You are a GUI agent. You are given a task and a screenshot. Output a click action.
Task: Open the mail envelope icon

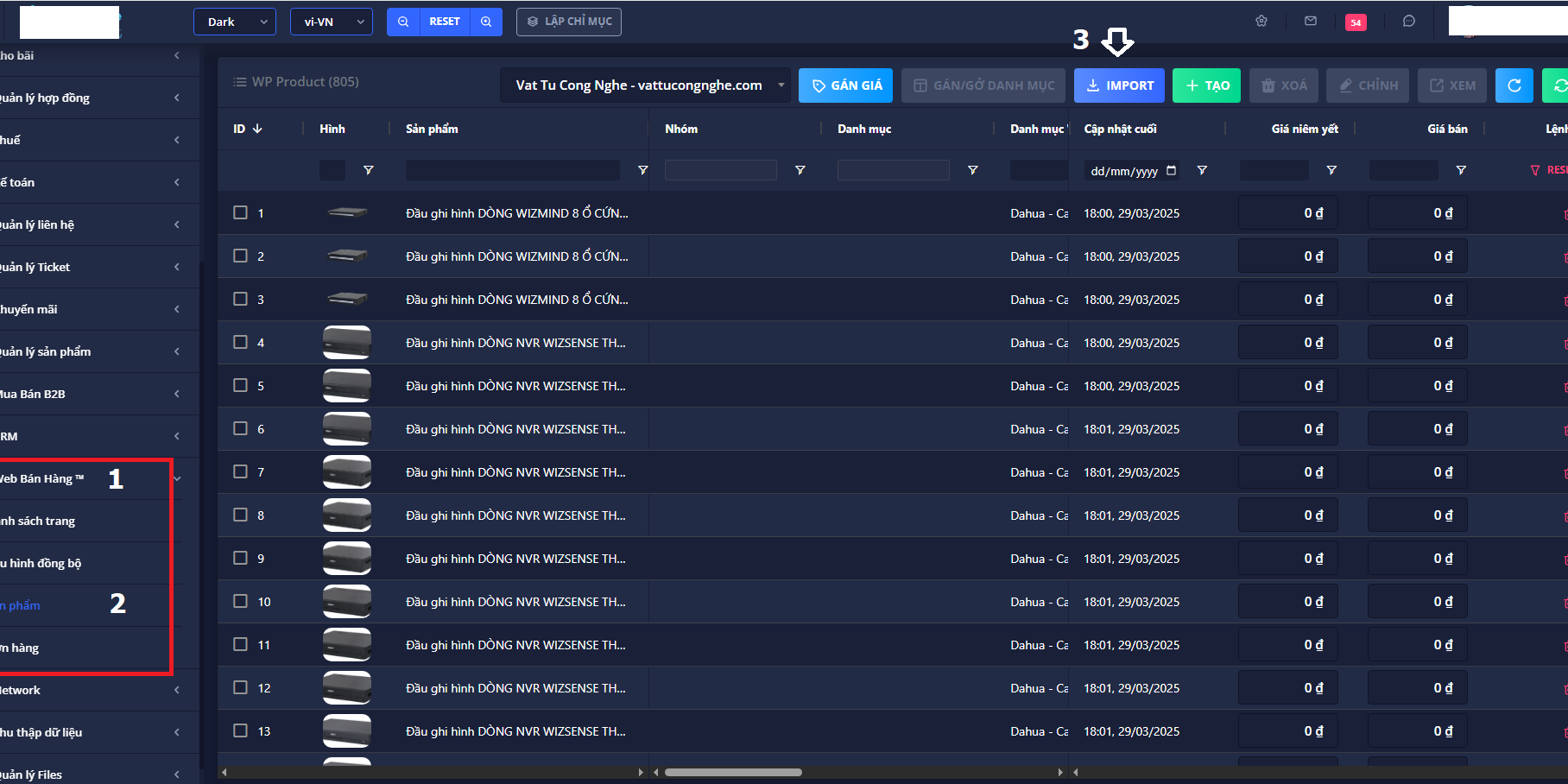click(1311, 22)
